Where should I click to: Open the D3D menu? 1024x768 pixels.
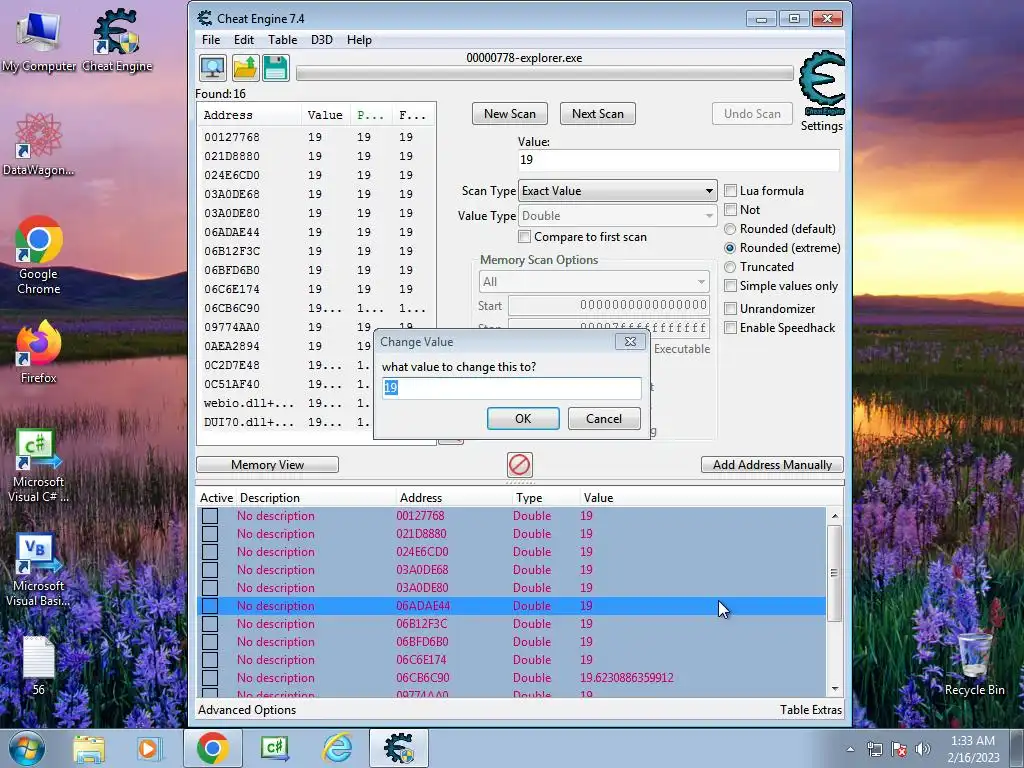point(321,40)
